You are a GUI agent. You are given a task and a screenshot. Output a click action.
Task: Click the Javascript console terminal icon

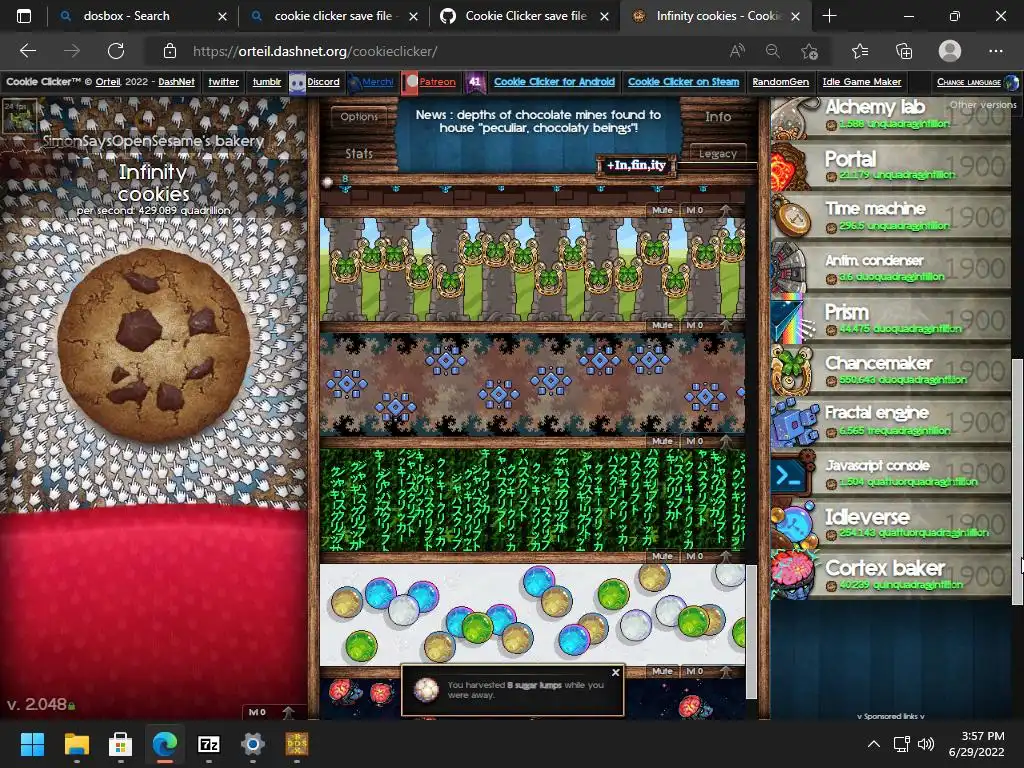coord(792,472)
